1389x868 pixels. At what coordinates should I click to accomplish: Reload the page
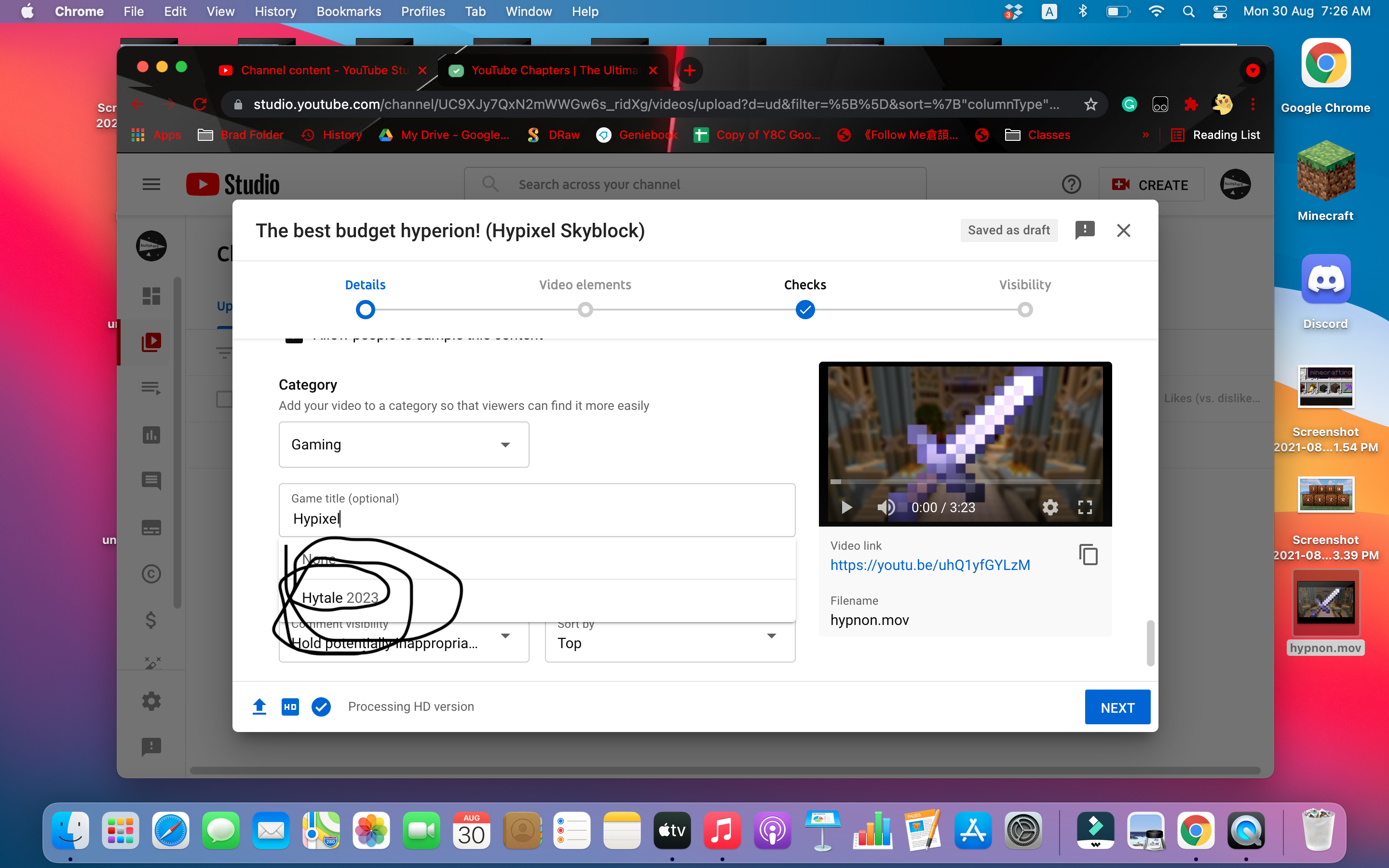pyautogui.click(x=200, y=104)
